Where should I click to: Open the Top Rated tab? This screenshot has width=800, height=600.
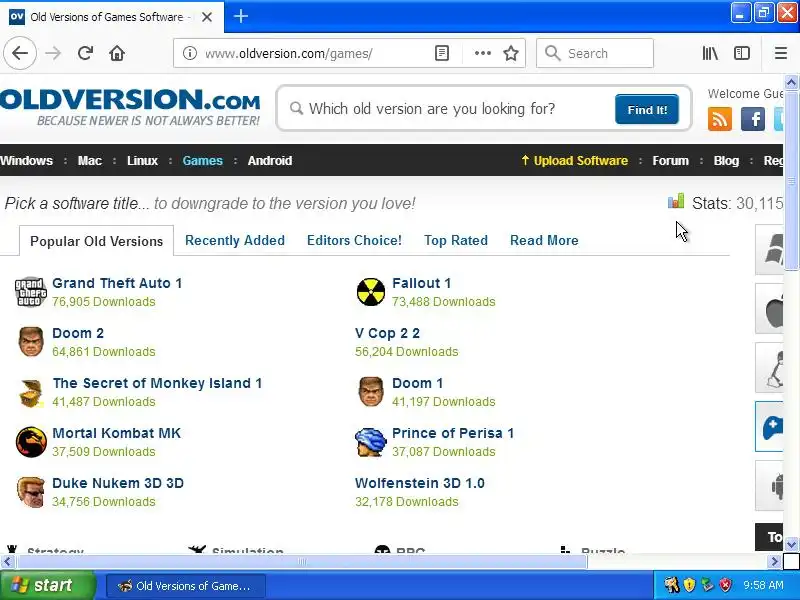456,240
